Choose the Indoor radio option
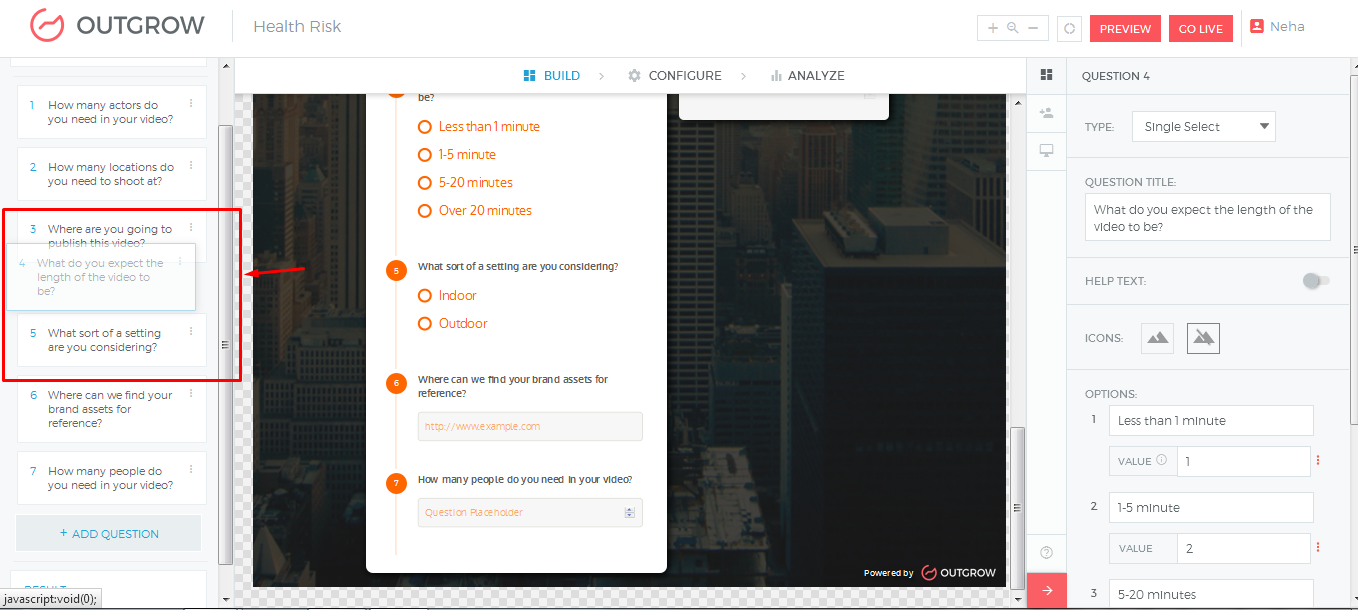Screen dimensions: 1358x610 click(425, 295)
